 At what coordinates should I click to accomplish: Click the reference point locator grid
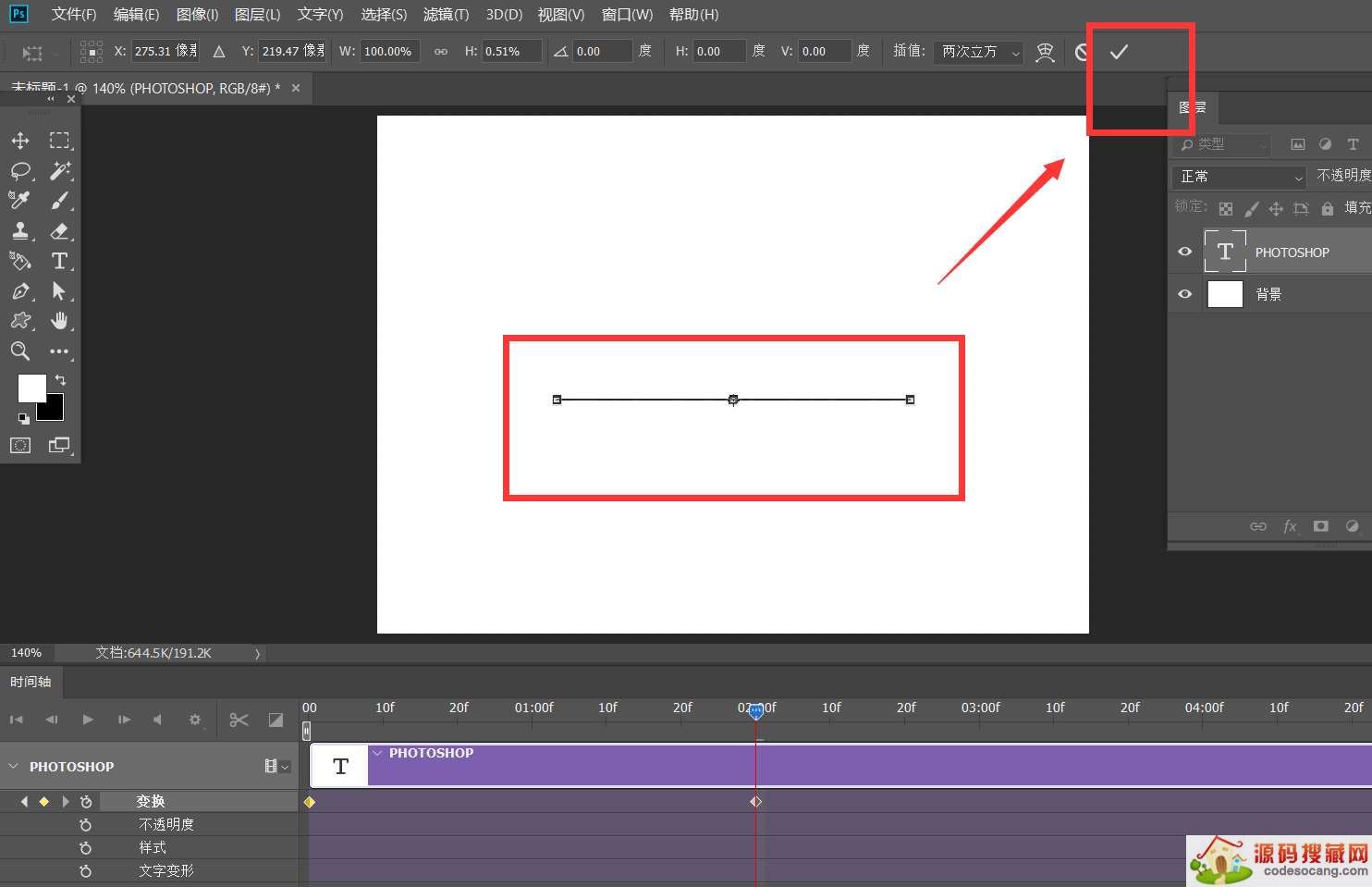tap(91, 52)
